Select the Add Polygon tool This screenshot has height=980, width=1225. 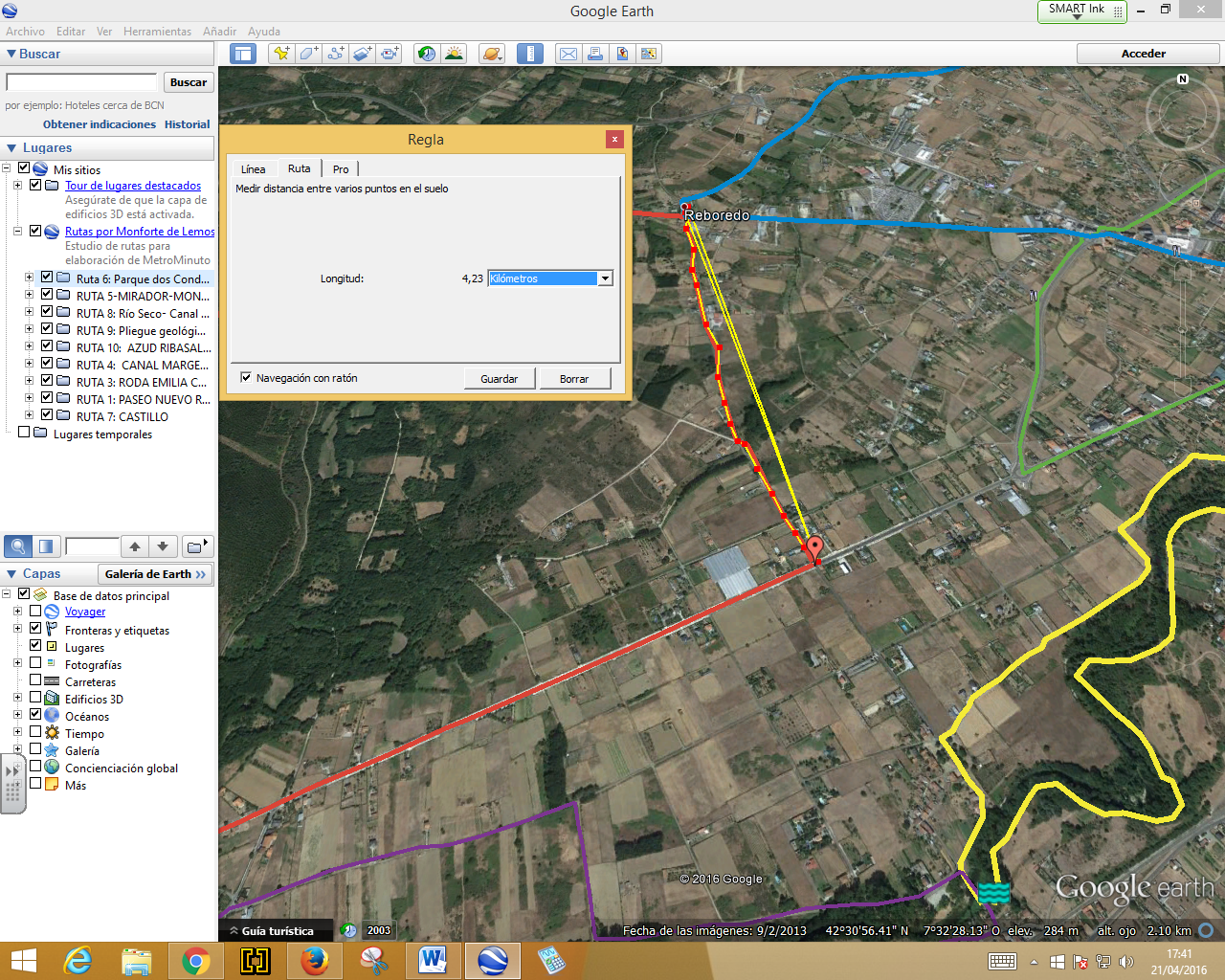click(x=308, y=54)
